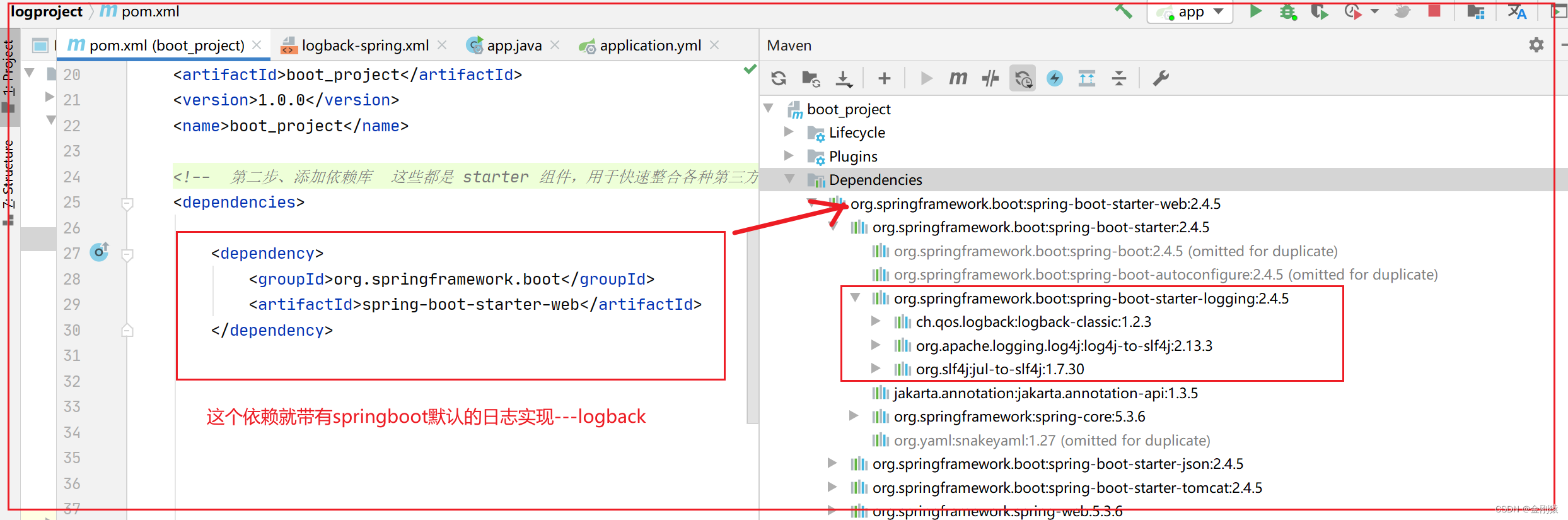Switch to application.yml tab
The height and width of the screenshot is (520, 1568).
pyautogui.click(x=650, y=45)
